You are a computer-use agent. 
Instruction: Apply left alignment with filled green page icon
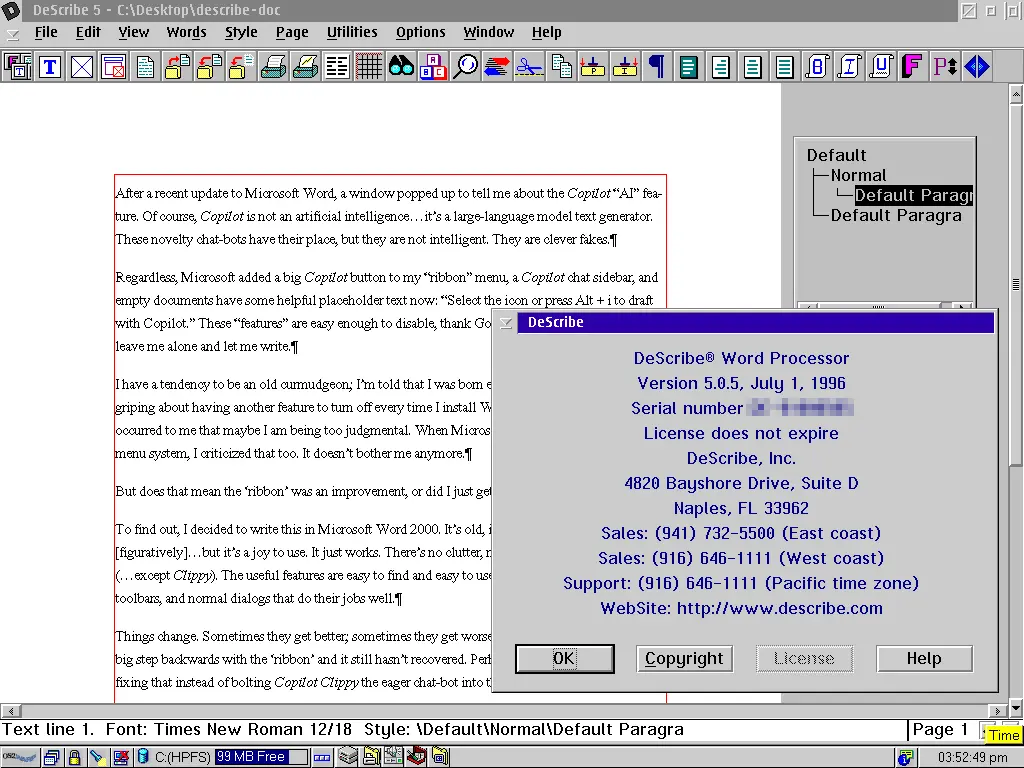click(690, 67)
